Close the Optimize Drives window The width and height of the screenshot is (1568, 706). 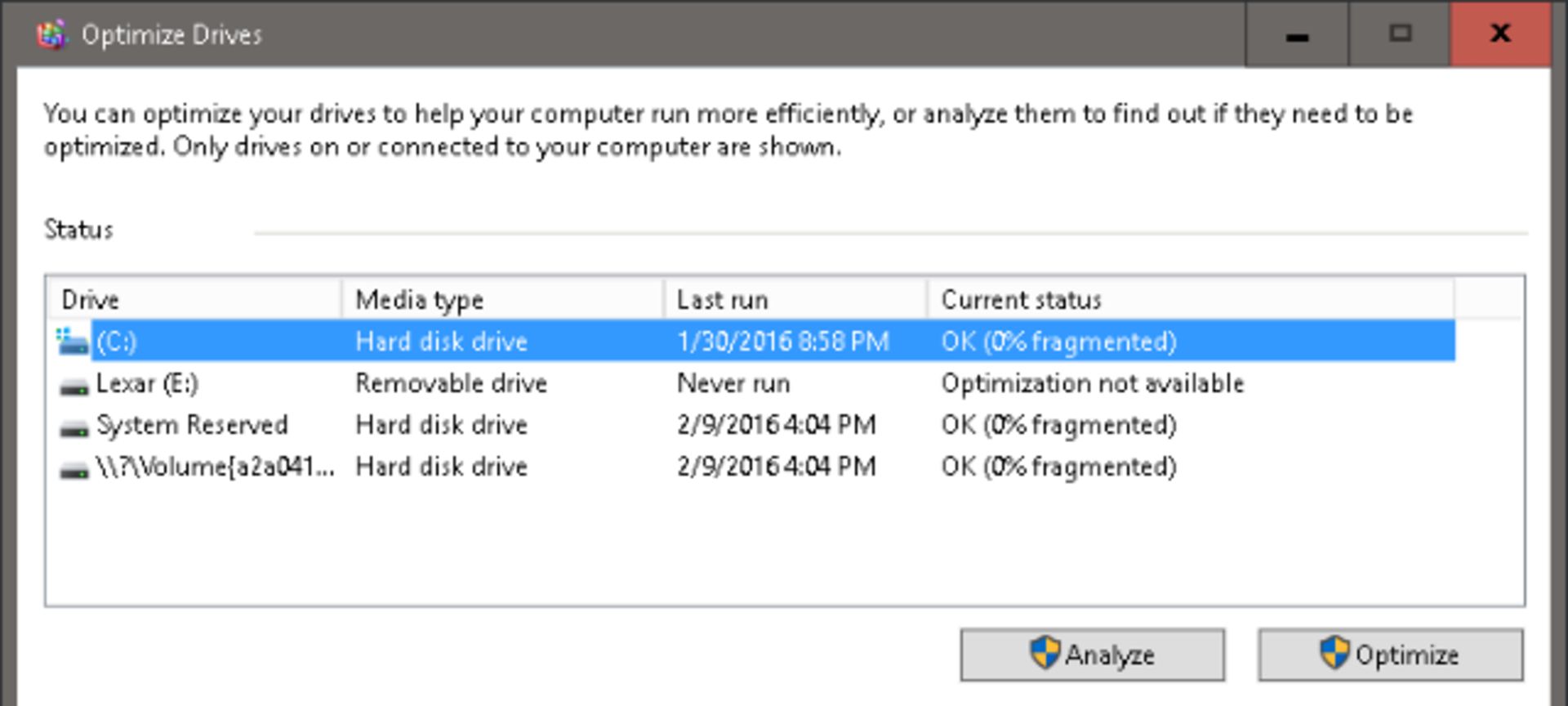1500,34
